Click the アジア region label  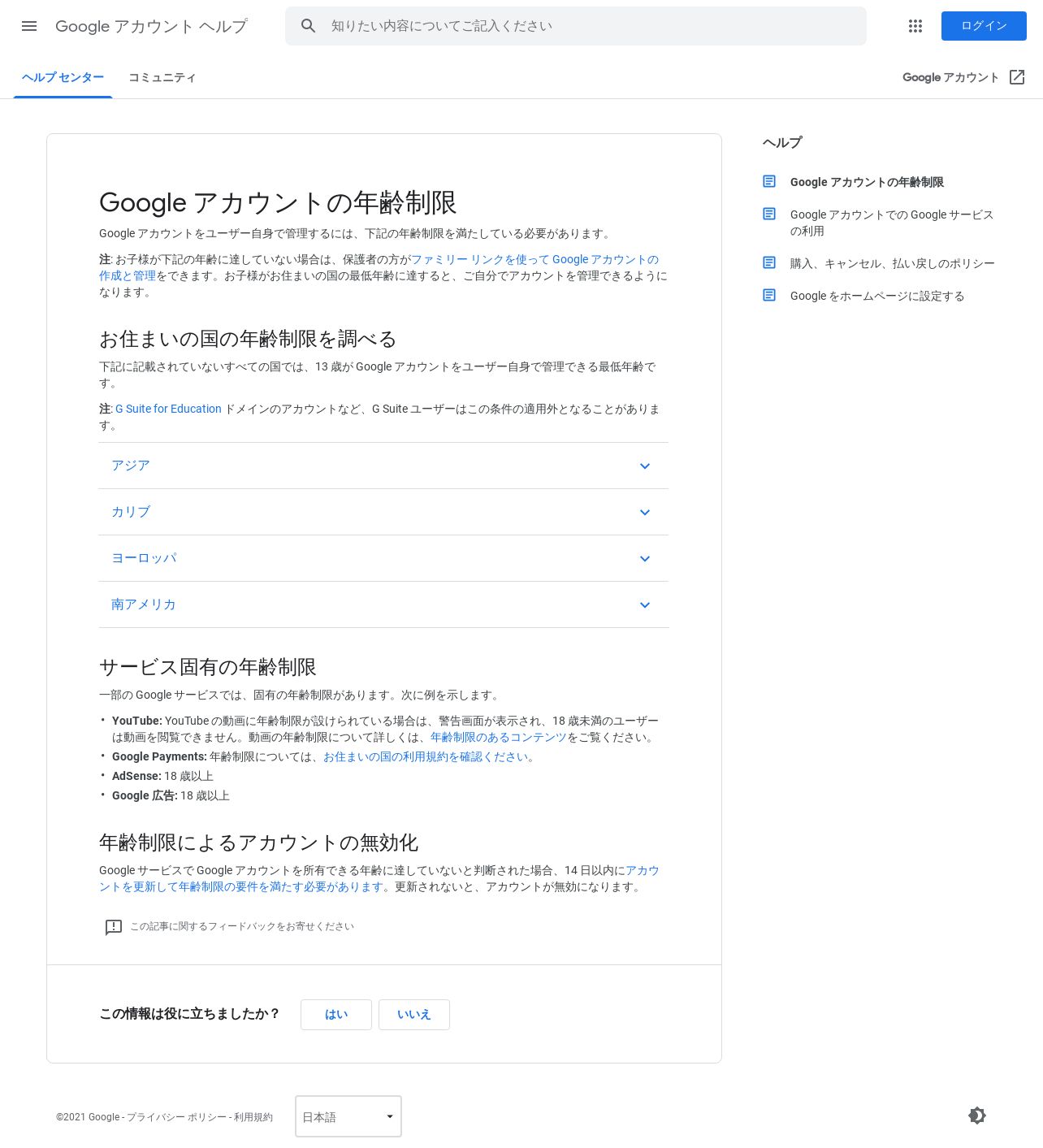pos(131,466)
